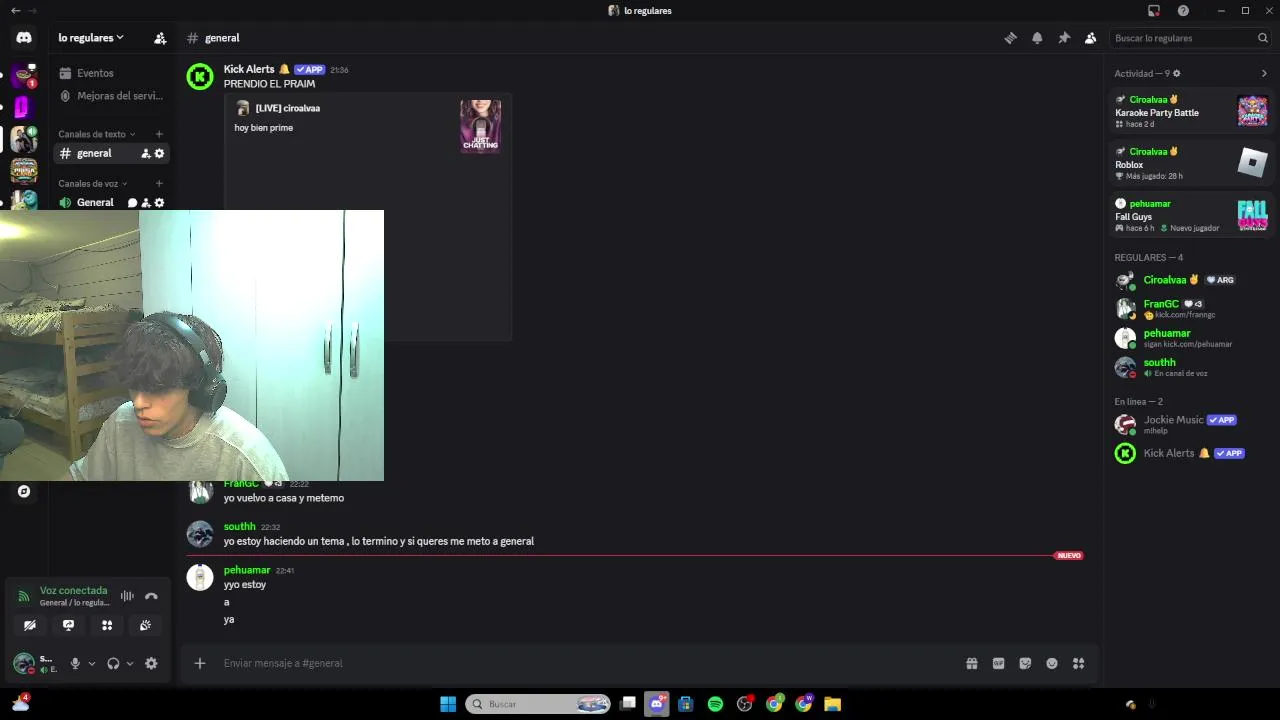
Task: Expand headphone output options arrow
Action: tap(130, 663)
